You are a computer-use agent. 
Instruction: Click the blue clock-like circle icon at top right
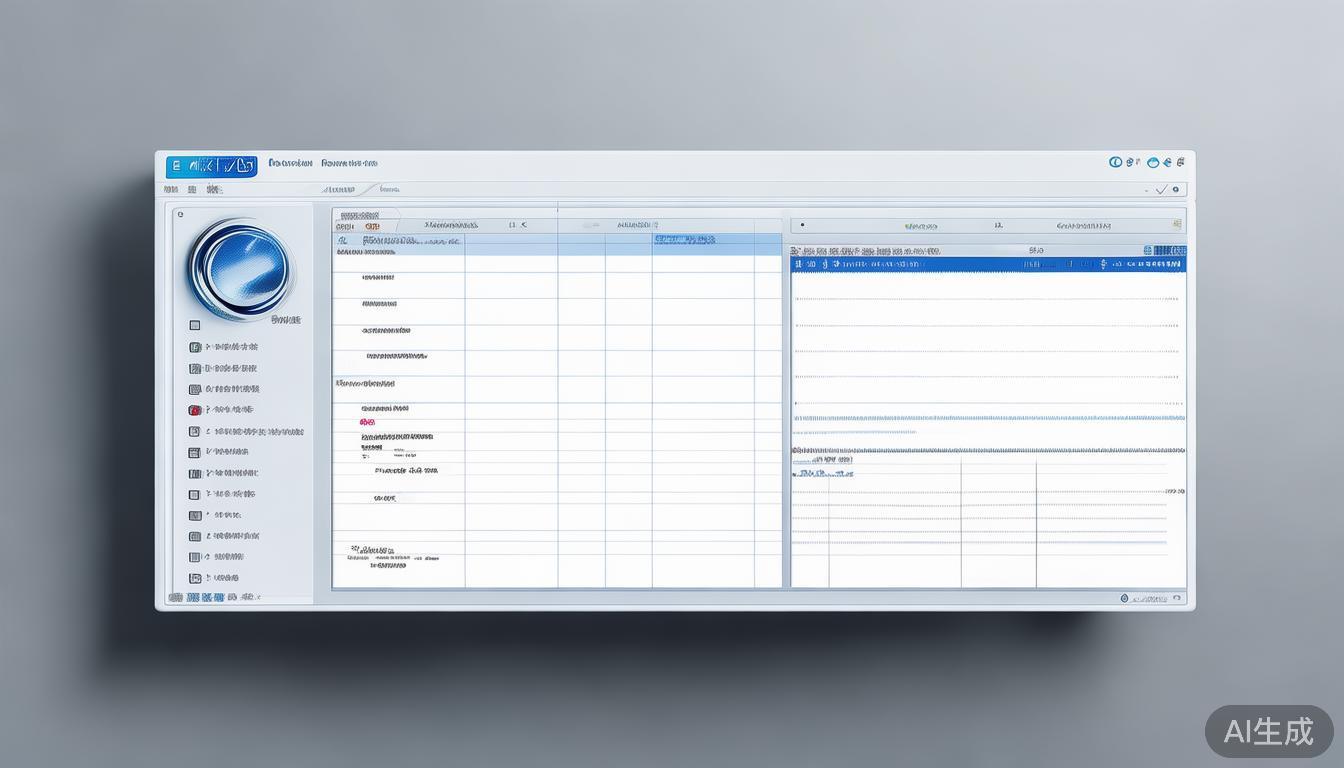click(1116, 162)
